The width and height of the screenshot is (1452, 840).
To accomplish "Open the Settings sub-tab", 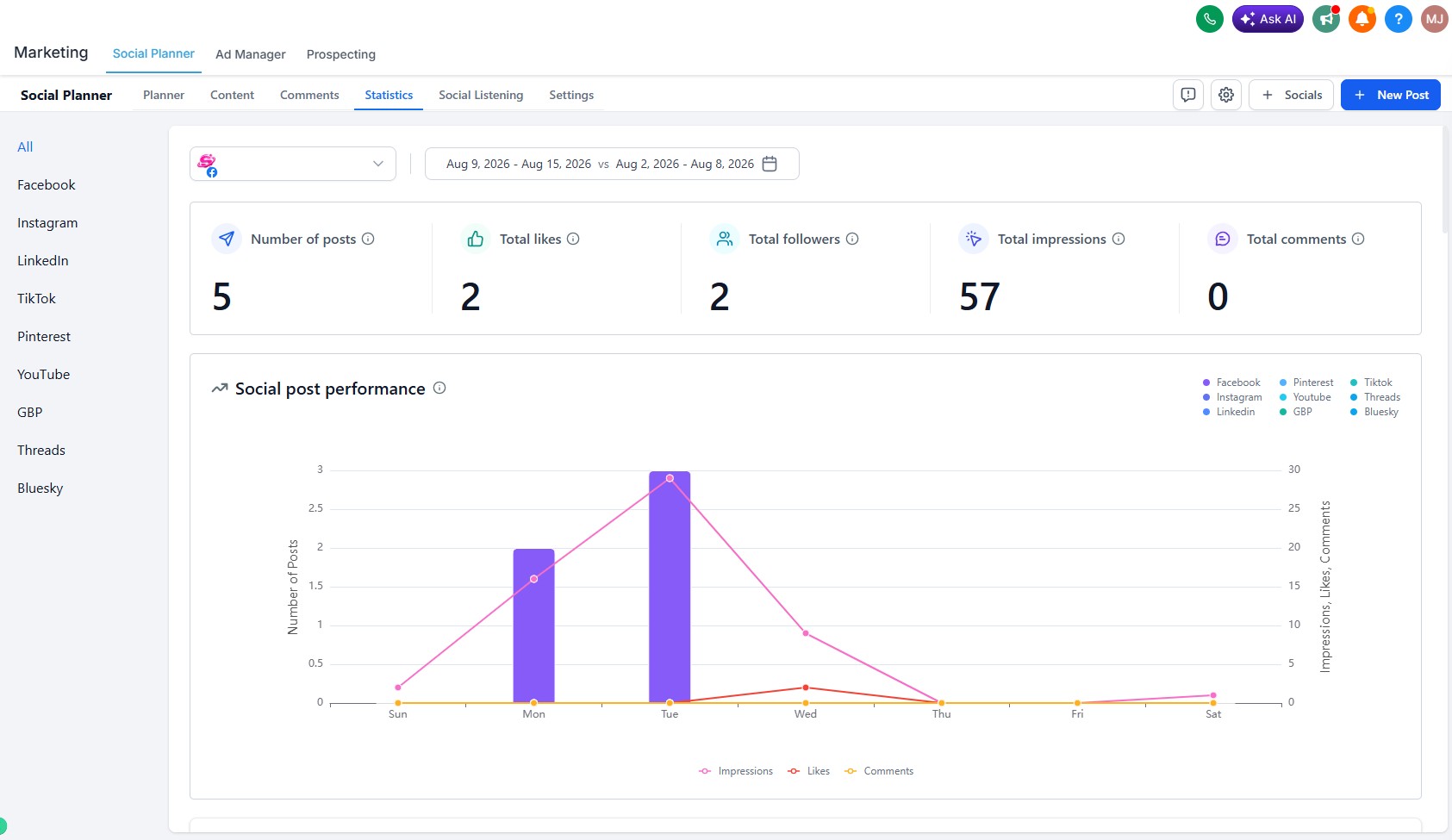I will (x=571, y=95).
